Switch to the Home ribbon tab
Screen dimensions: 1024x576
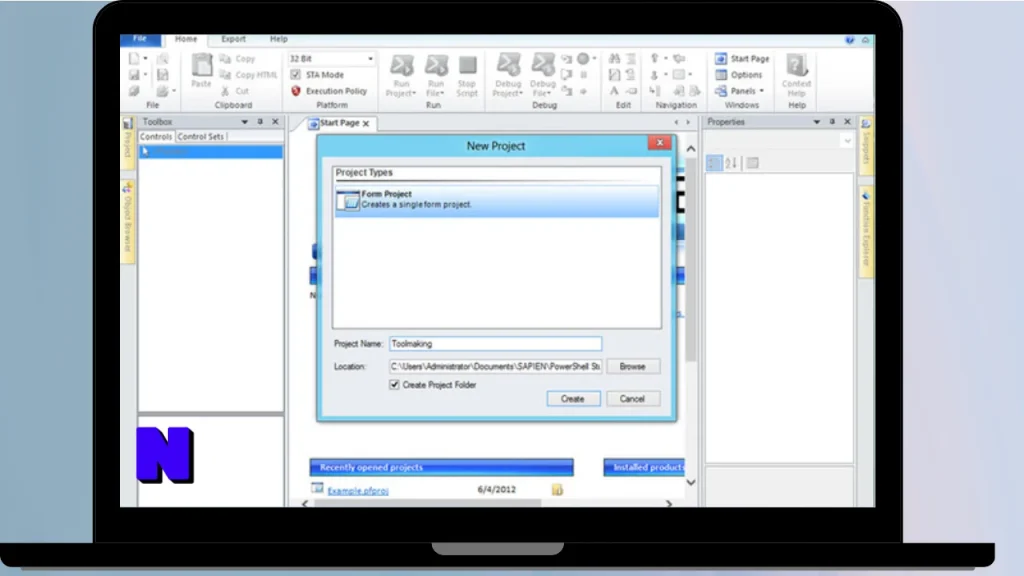click(186, 39)
